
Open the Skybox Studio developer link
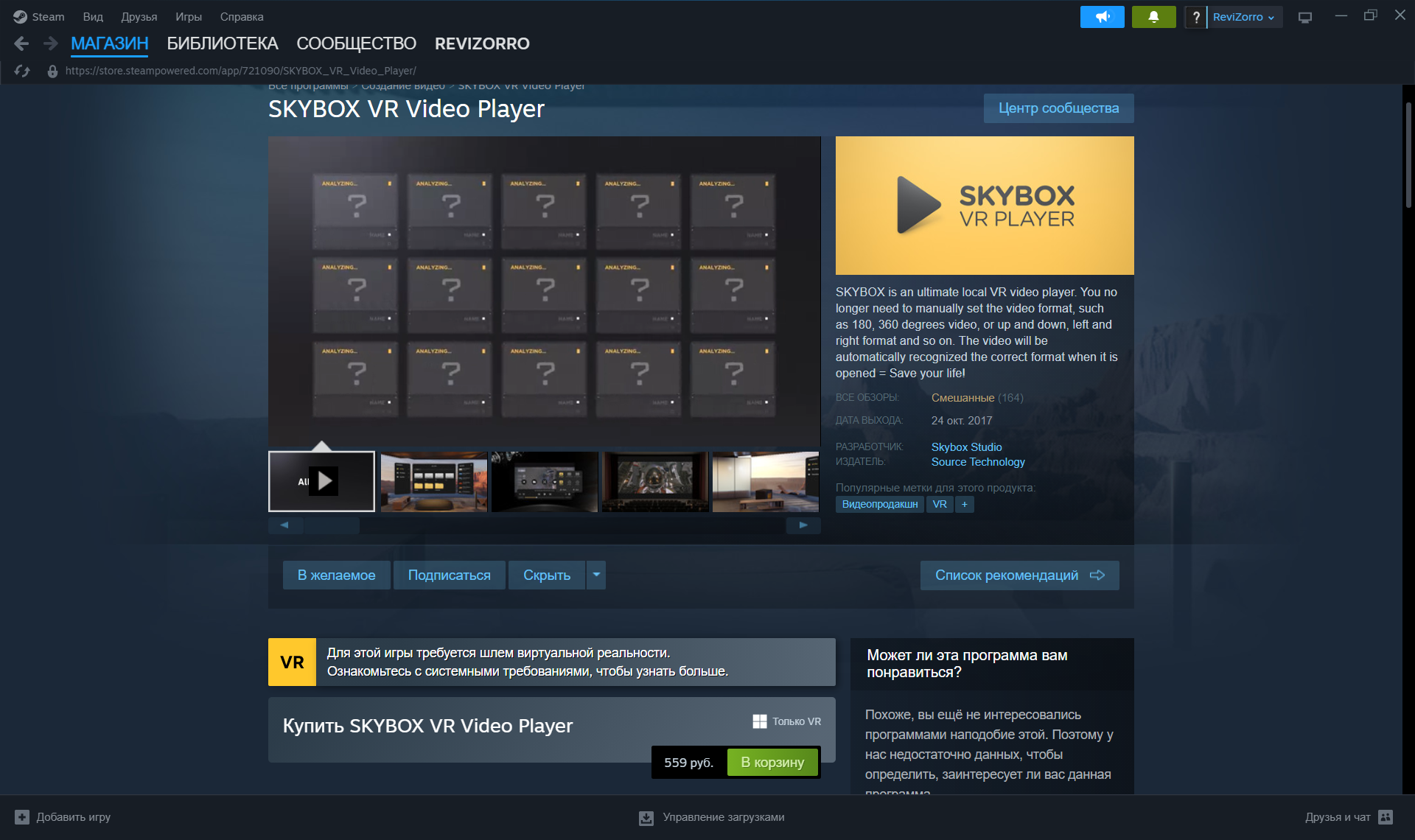[x=966, y=447]
